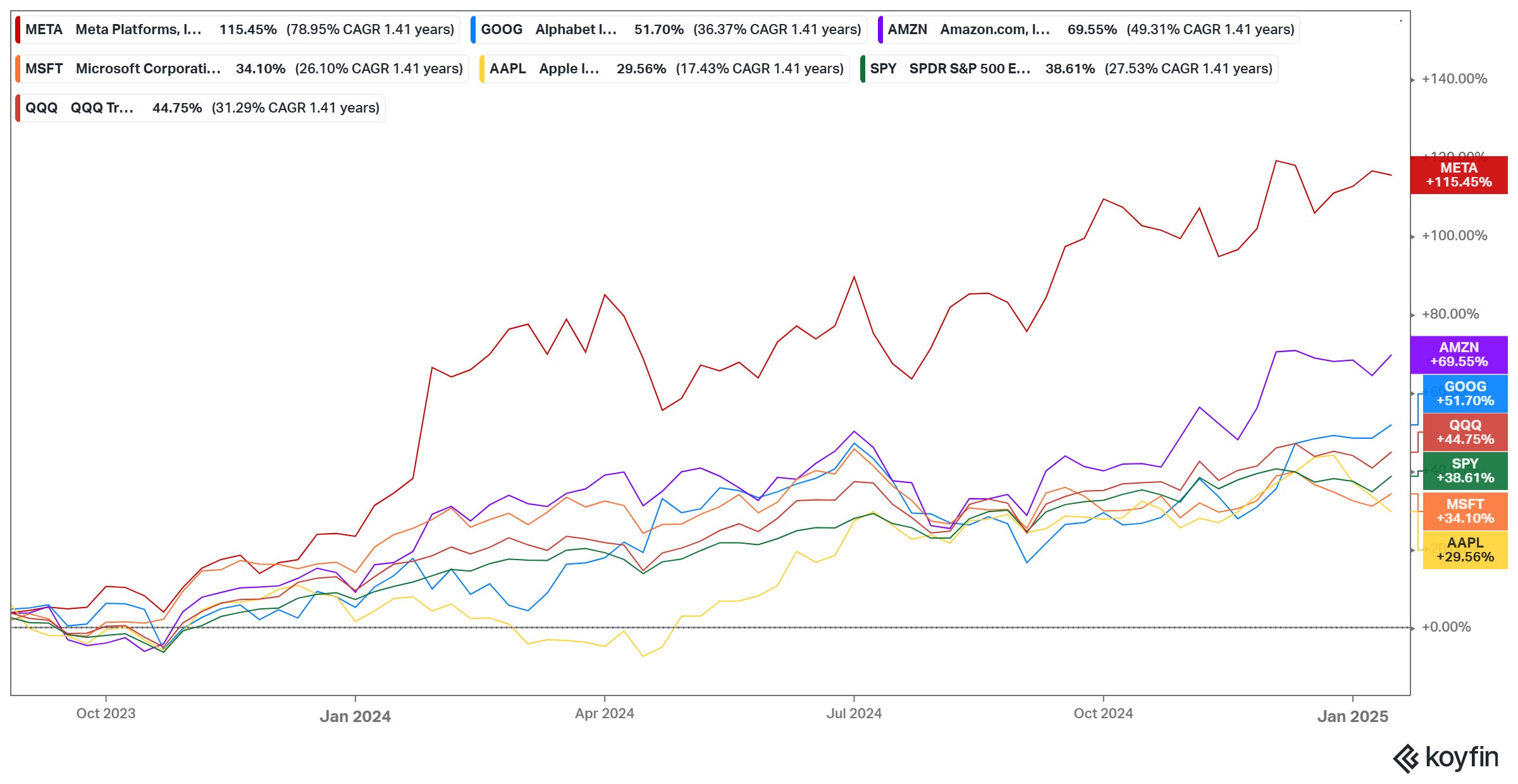Select the AAPL +29.56% price tag

tap(1465, 550)
